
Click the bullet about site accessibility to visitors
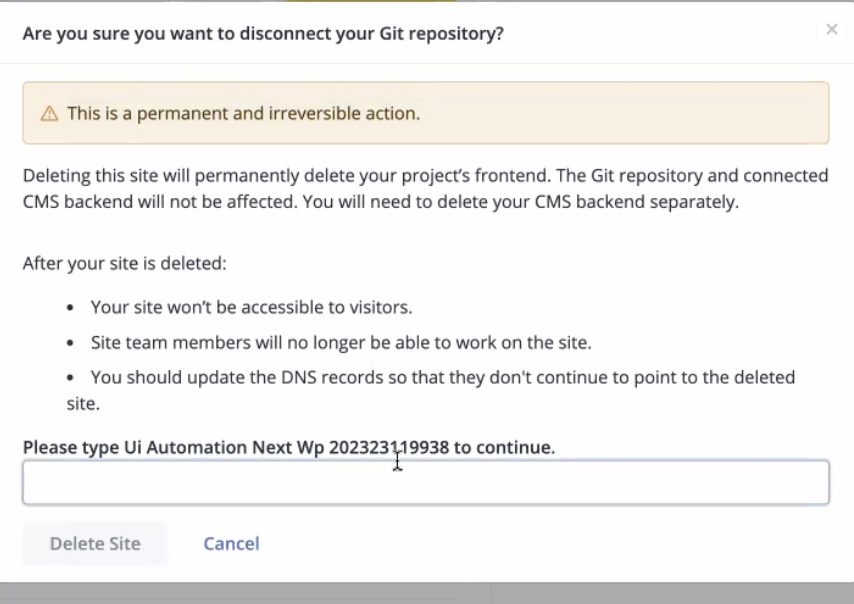tap(250, 307)
